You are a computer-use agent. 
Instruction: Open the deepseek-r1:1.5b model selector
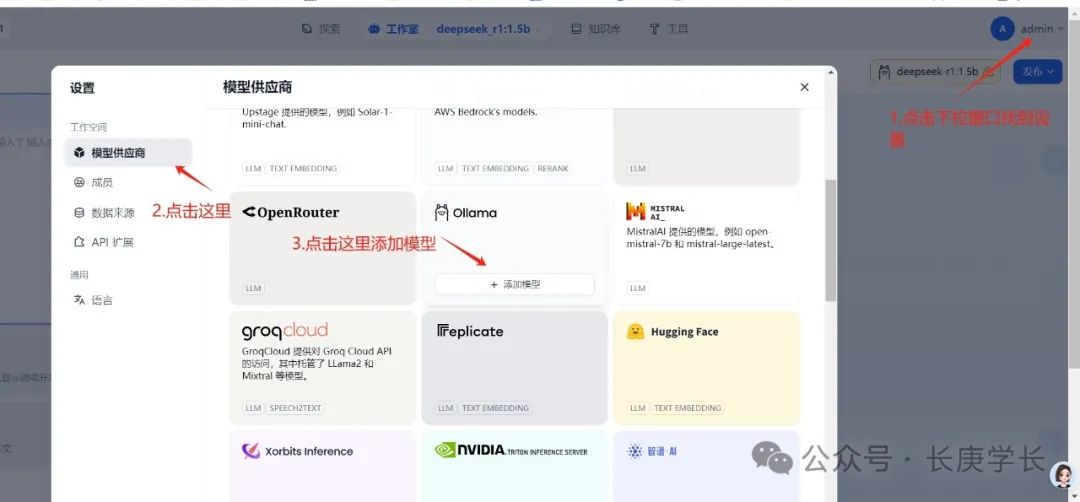pyautogui.click(x=935, y=71)
